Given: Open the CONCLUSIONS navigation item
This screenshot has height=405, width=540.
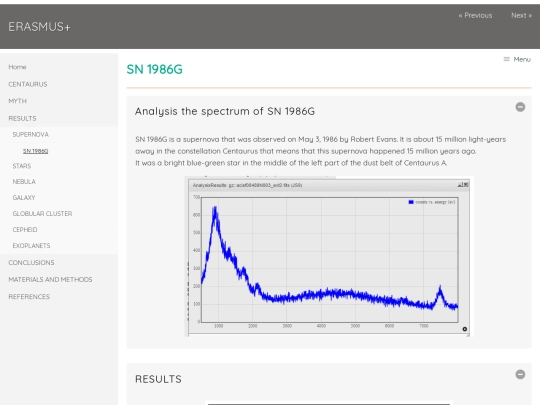Looking at the screenshot, I should [31, 262].
